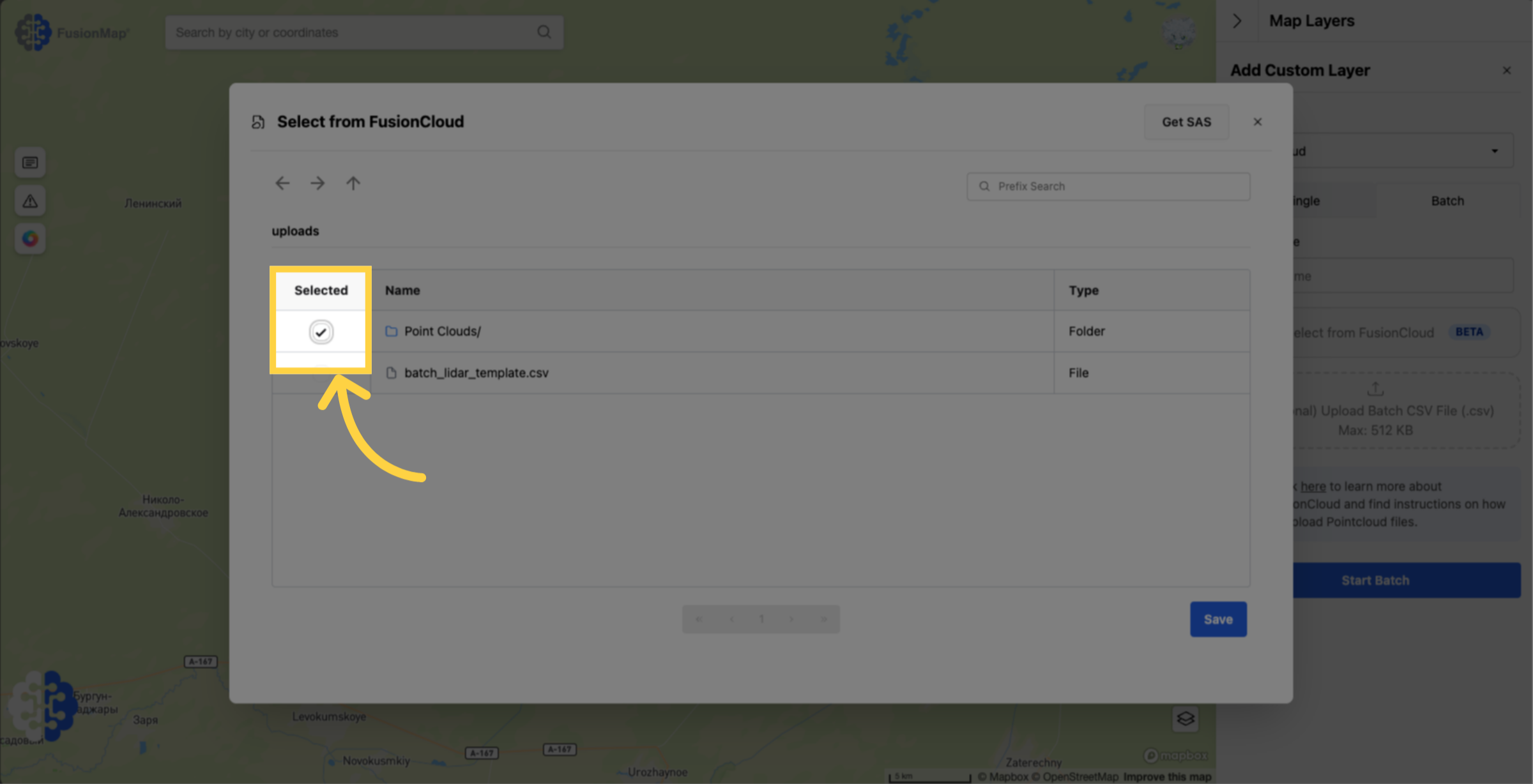Click the Get SAS button

coord(1186,122)
